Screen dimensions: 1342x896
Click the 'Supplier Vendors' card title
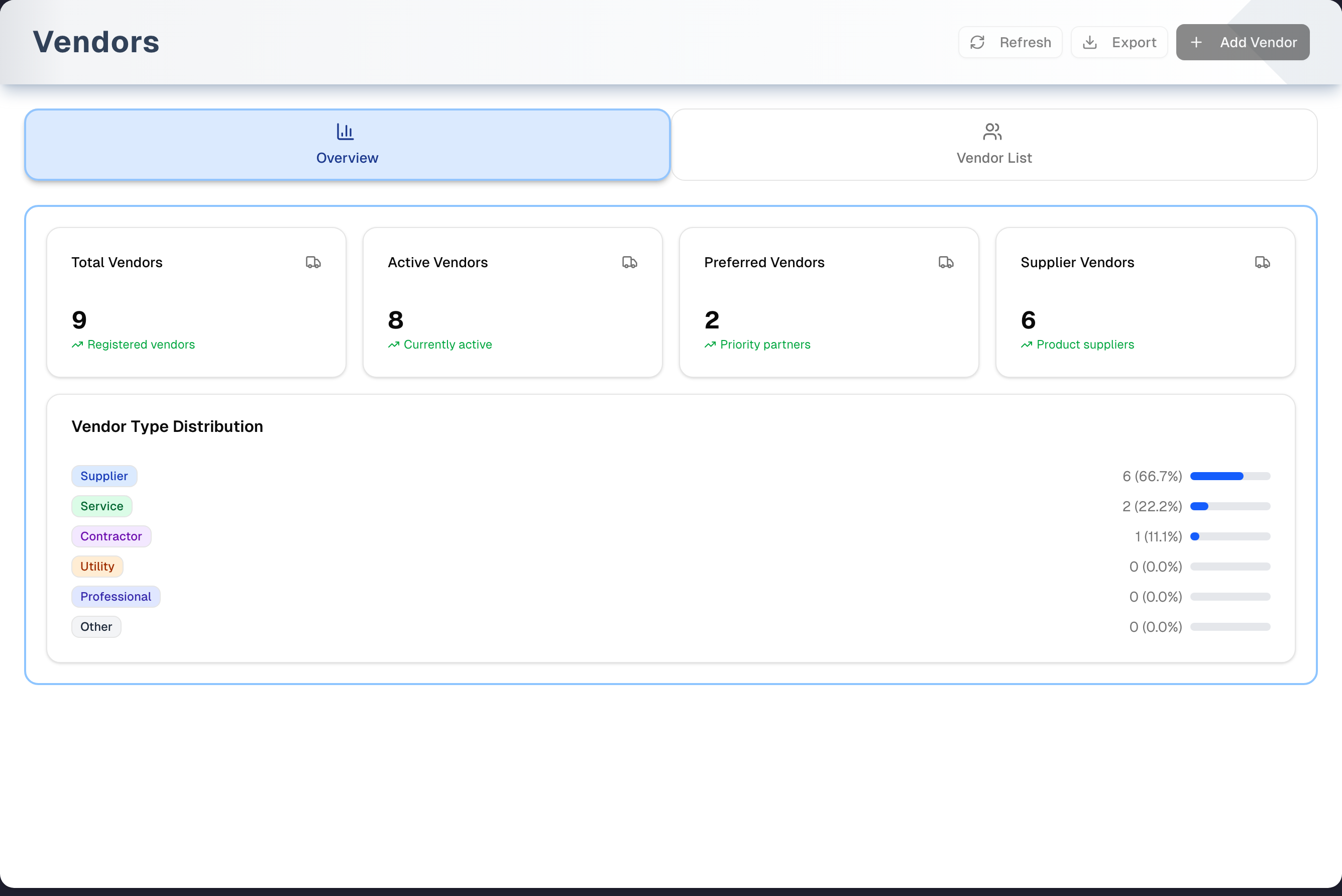[x=1077, y=262]
